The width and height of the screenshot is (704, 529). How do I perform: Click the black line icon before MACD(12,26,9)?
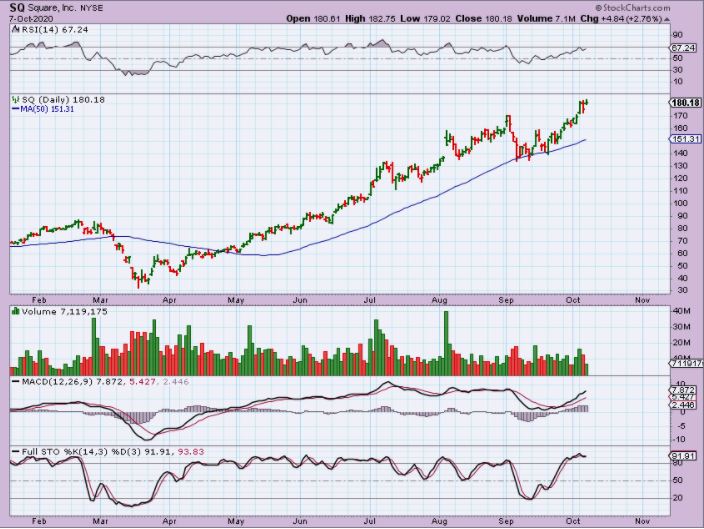[16, 382]
